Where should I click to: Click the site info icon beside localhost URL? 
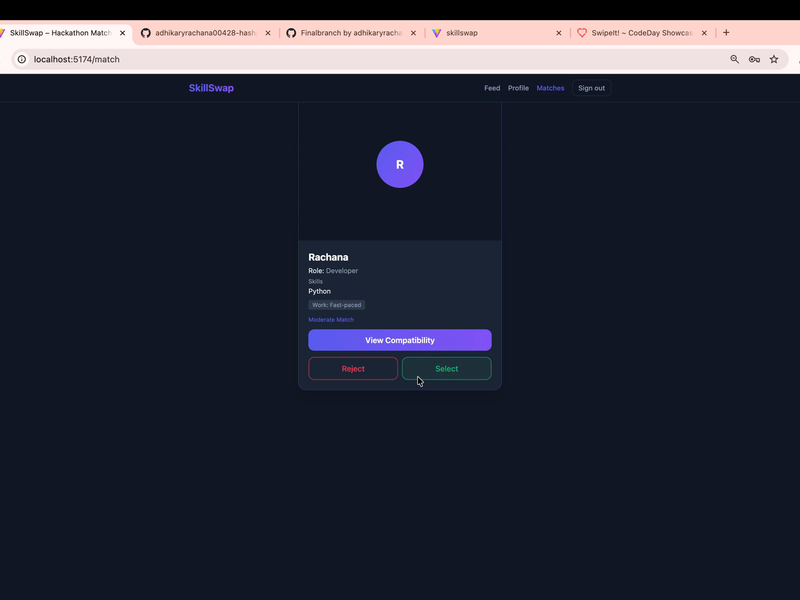click(x=22, y=59)
